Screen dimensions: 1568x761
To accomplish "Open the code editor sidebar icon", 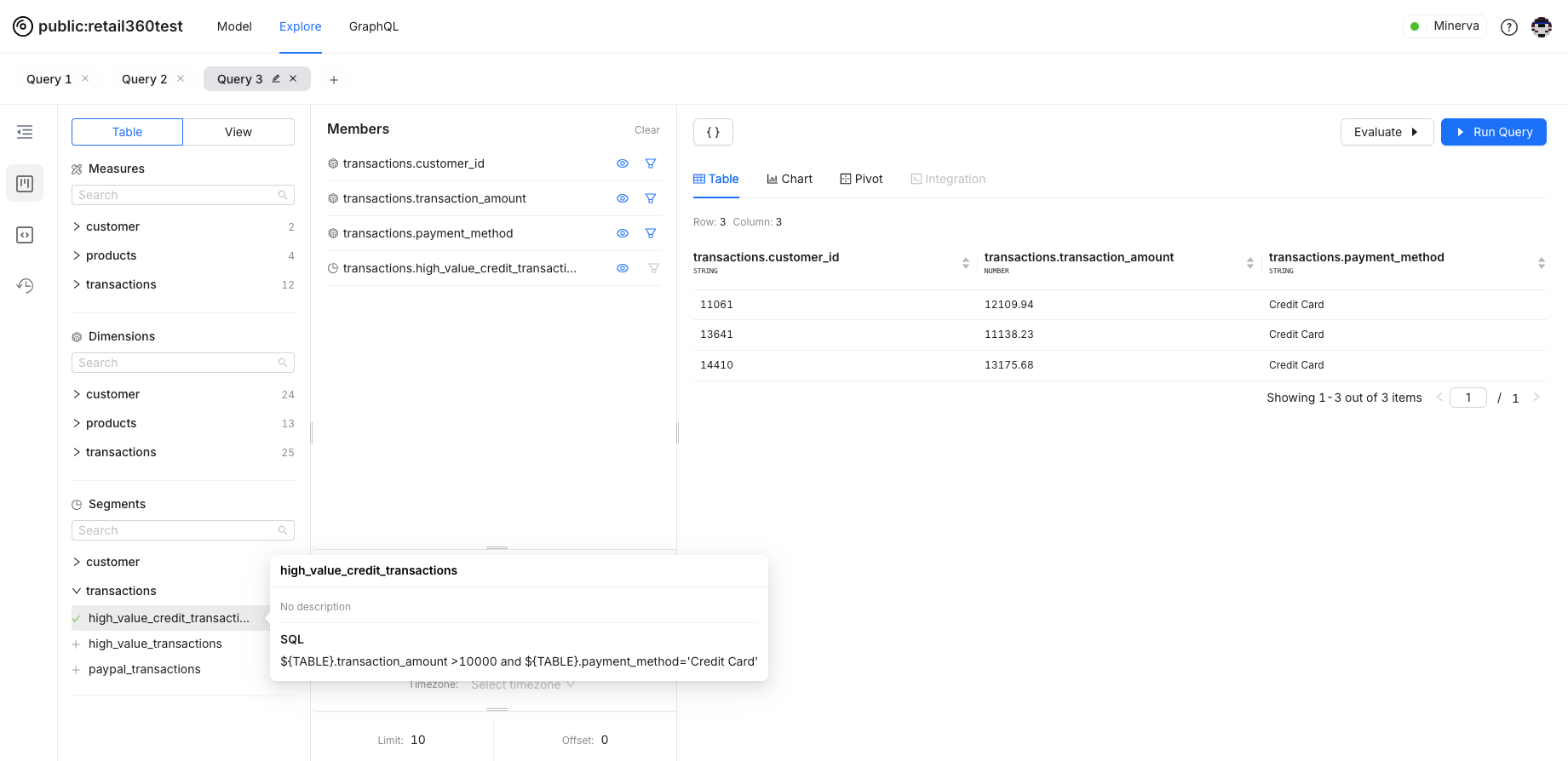I will 25,235.
